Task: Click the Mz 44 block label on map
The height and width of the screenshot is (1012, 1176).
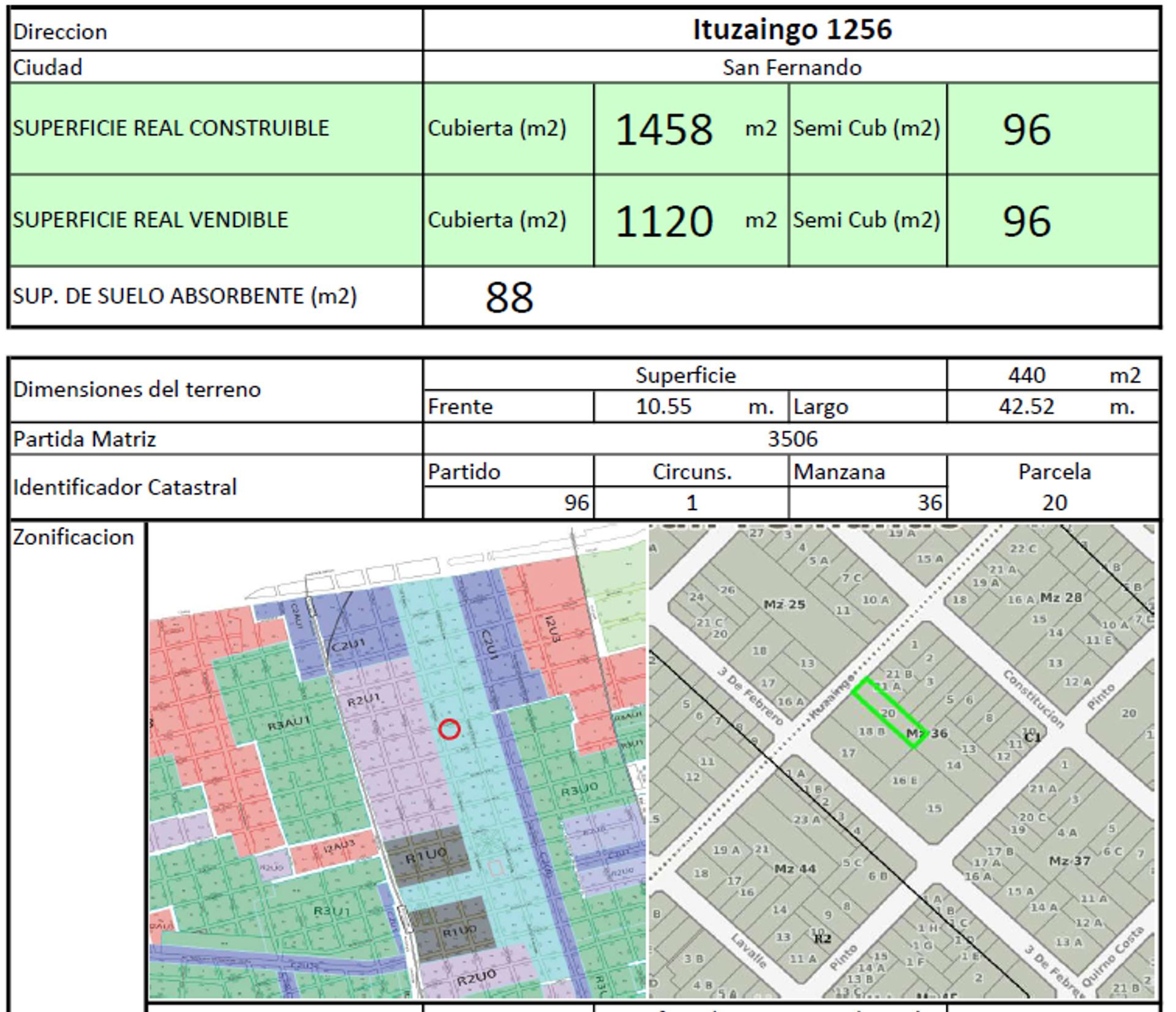Action: [x=794, y=868]
